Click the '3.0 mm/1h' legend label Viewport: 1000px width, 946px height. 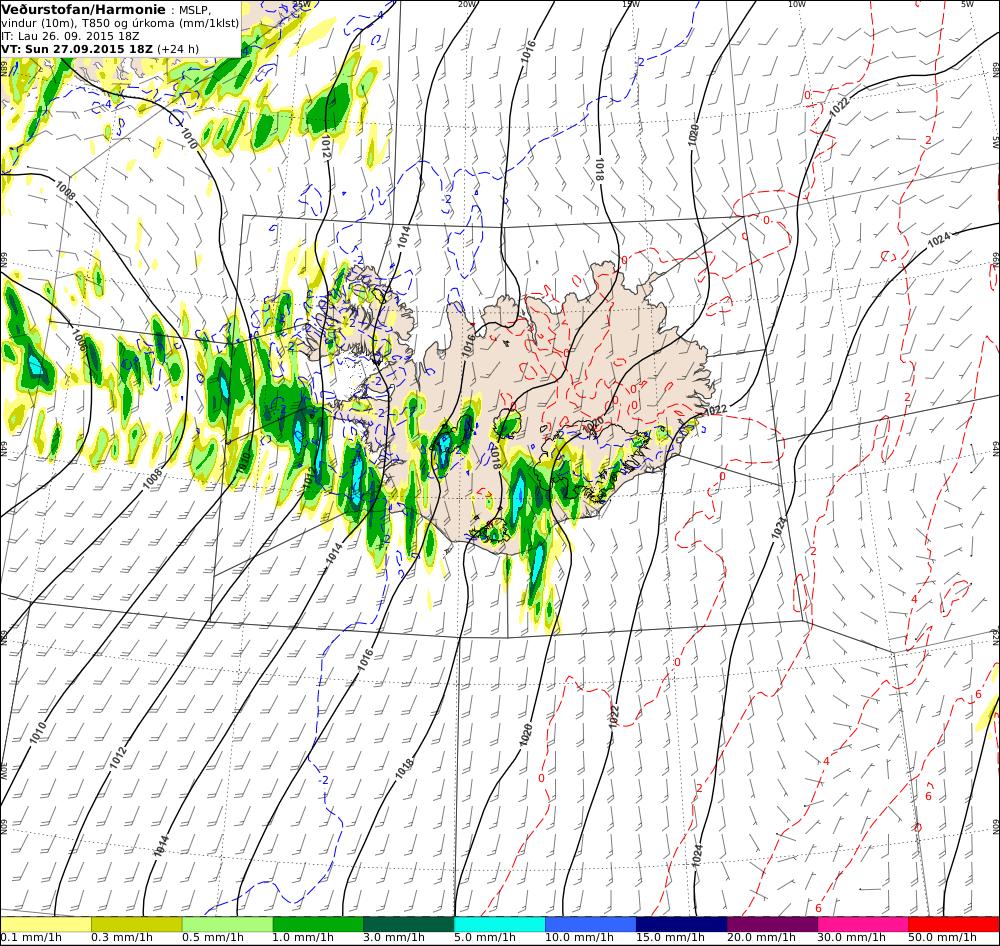394,938
